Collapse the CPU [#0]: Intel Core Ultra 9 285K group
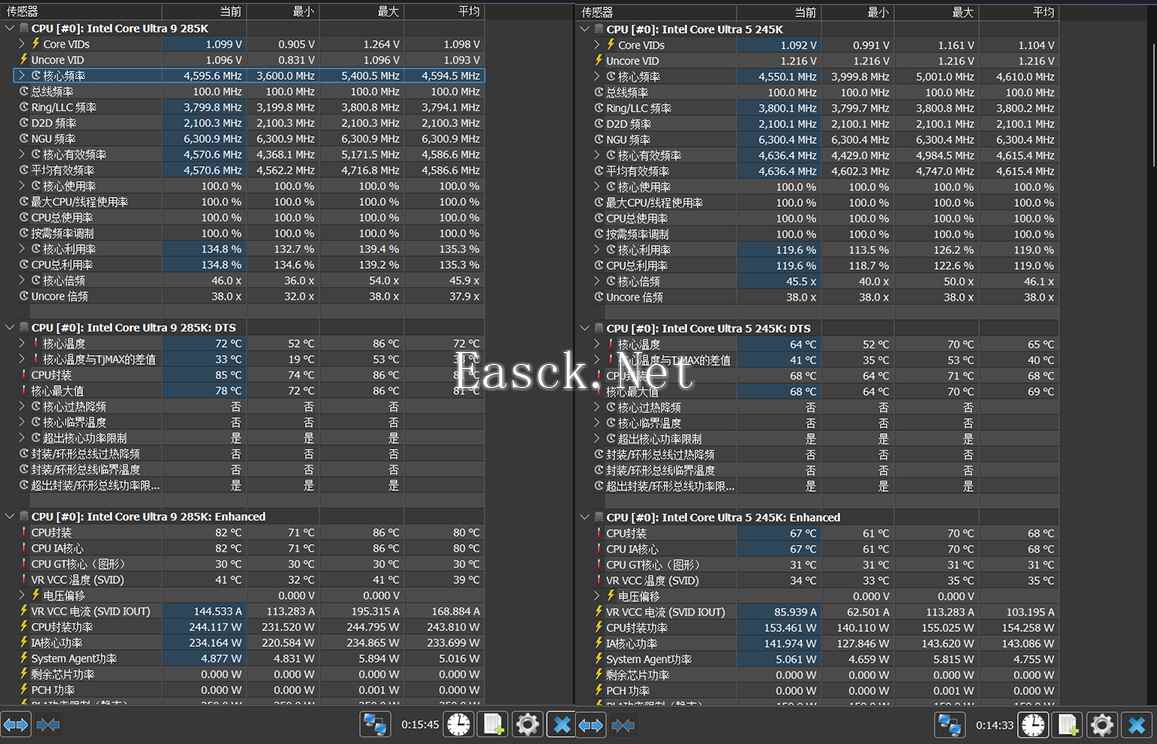 [x=10, y=28]
